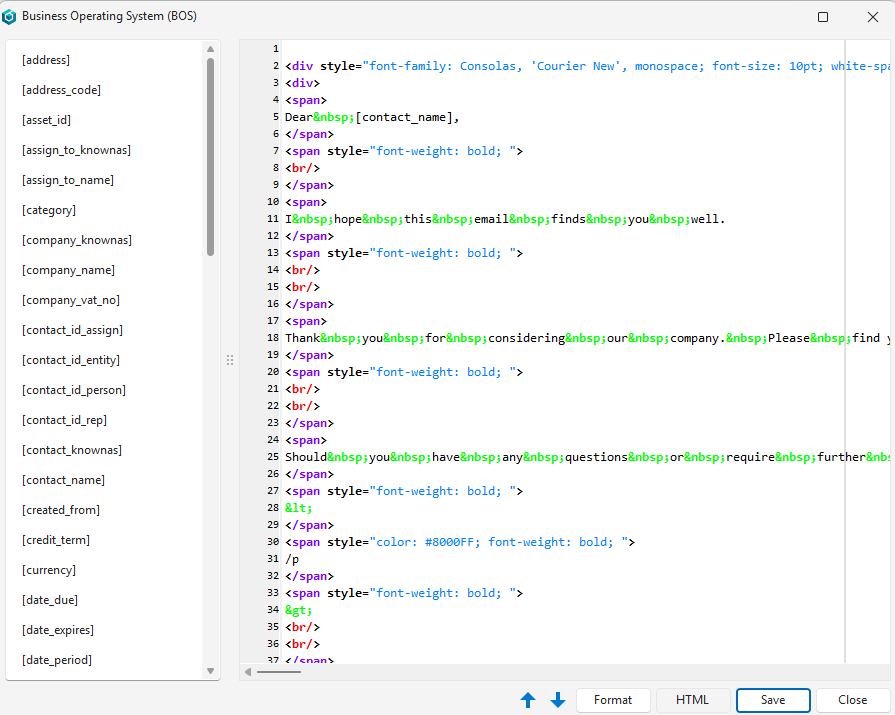
Task: Select [contact_name] in the field list
Action: (63, 480)
